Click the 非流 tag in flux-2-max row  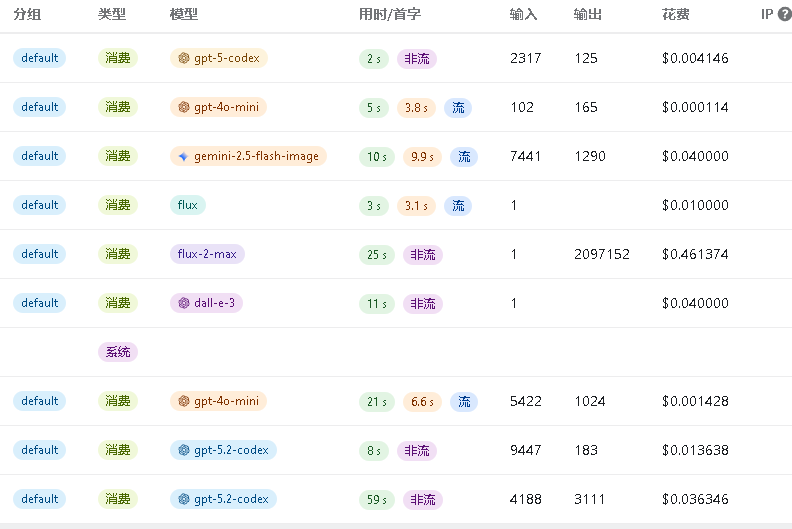[423, 255]
